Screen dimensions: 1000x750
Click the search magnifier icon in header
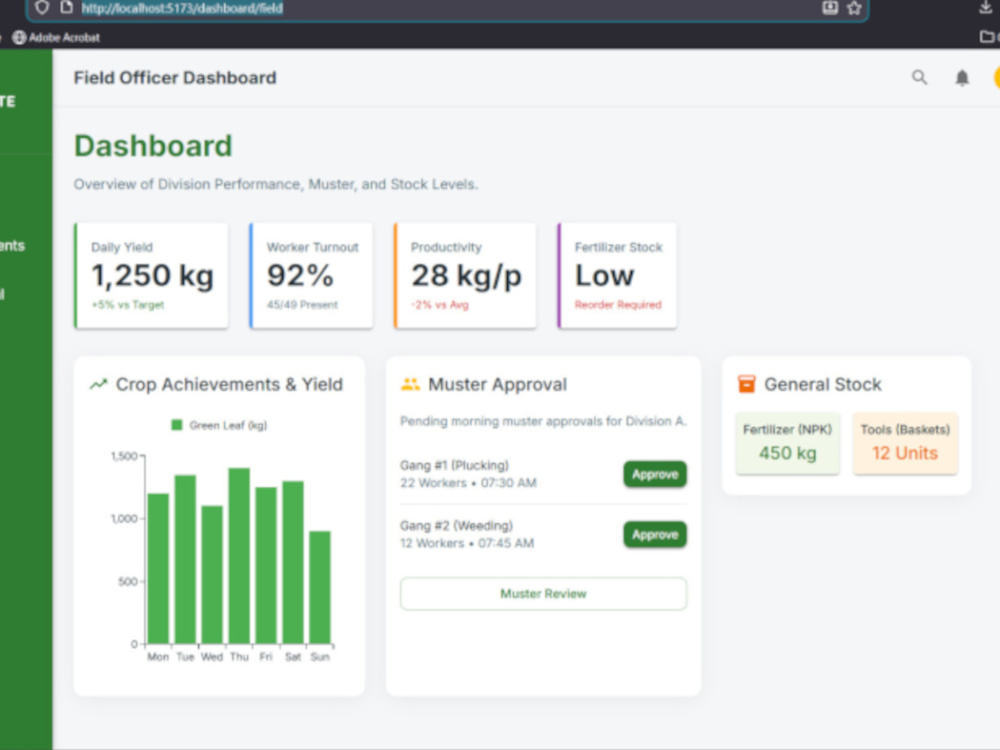pyautogui.click(x=919, y=78)
